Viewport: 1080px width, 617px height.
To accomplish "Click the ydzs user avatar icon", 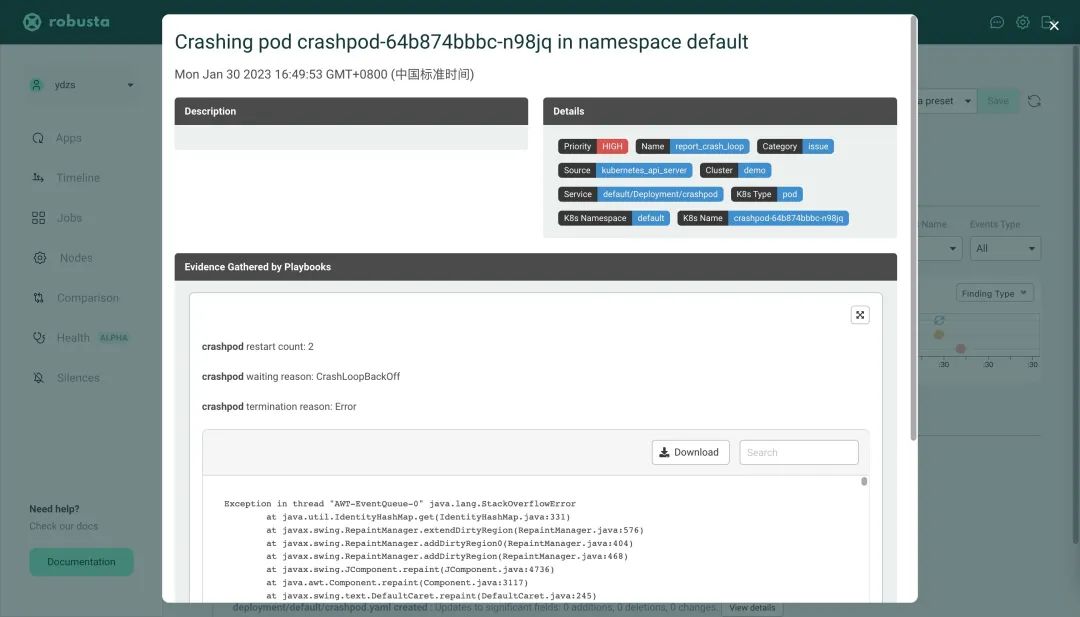I will pos(36,85).
